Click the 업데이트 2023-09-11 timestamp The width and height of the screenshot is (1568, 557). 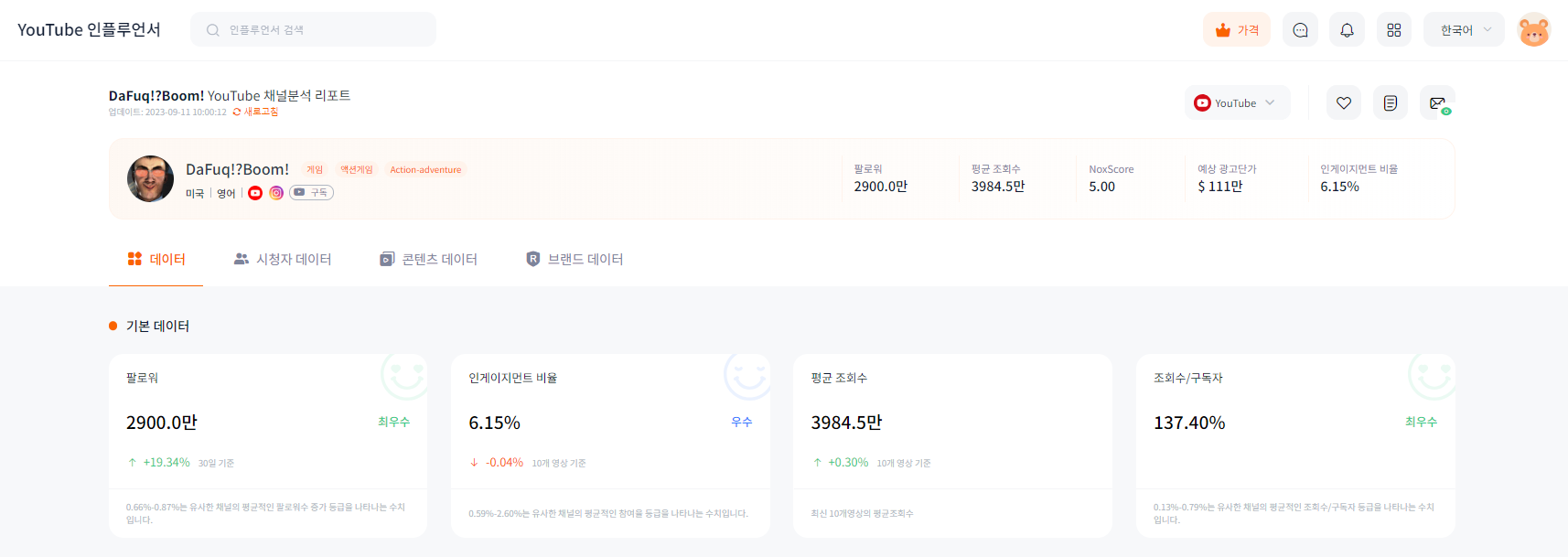[167, 112]
